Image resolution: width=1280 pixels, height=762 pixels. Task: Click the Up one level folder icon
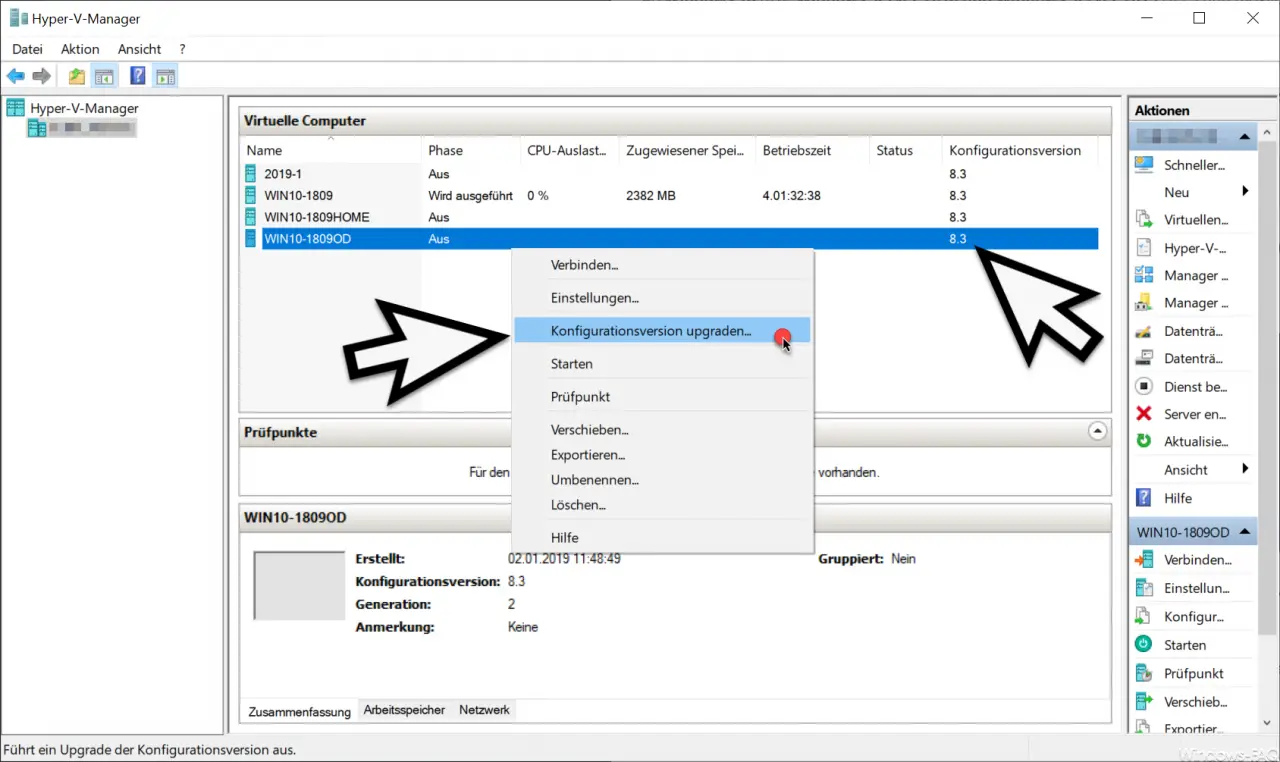tap(77, 76)
